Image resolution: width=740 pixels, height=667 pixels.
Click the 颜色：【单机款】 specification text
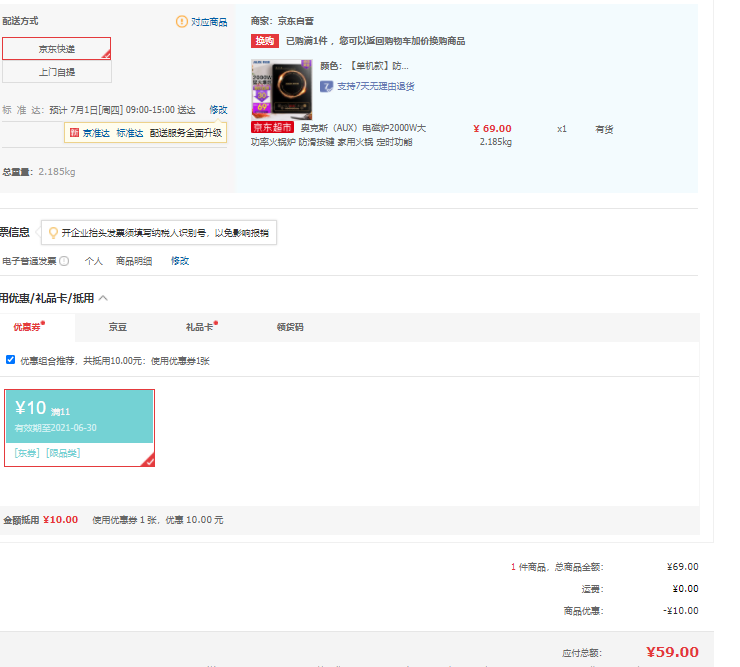(x=364, y=66)
